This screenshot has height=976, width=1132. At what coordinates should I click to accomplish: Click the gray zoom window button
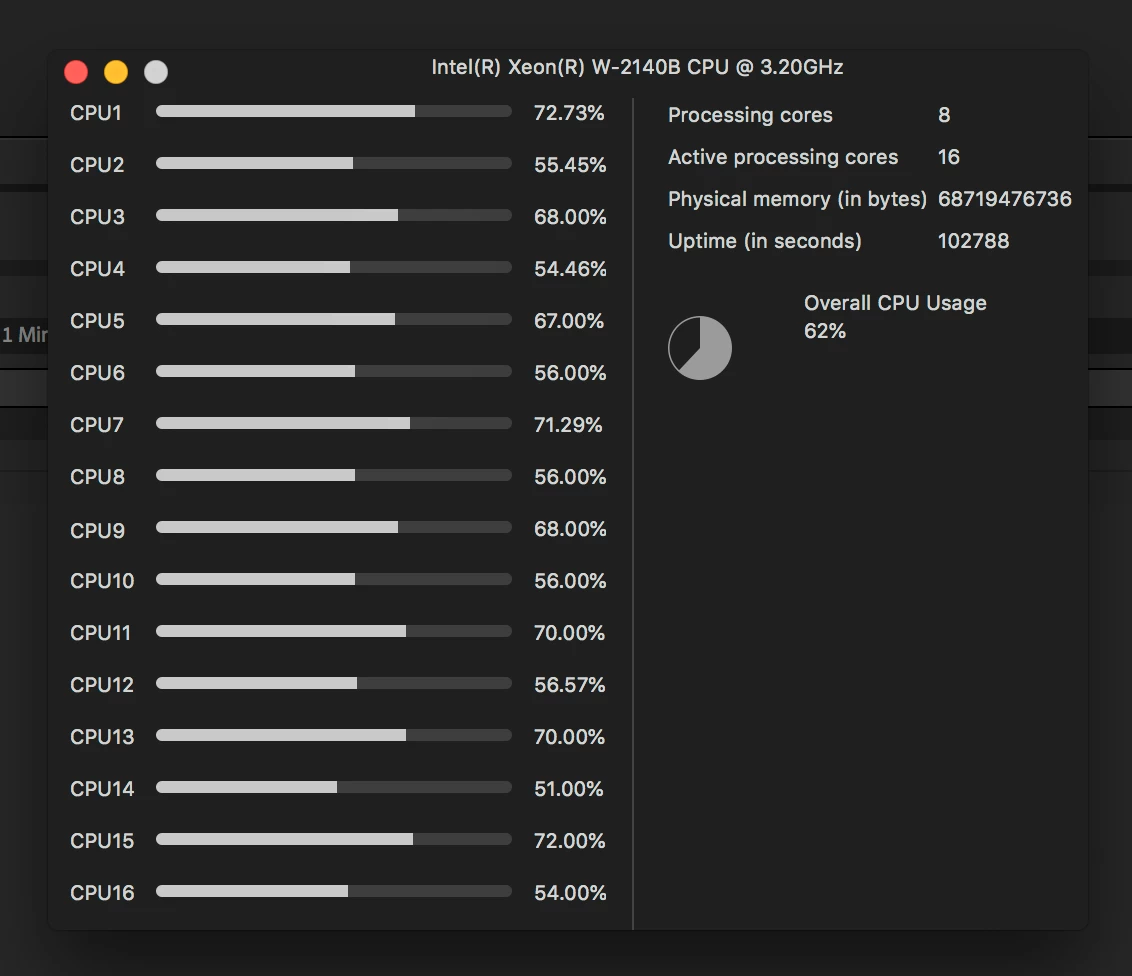(156, 72)
